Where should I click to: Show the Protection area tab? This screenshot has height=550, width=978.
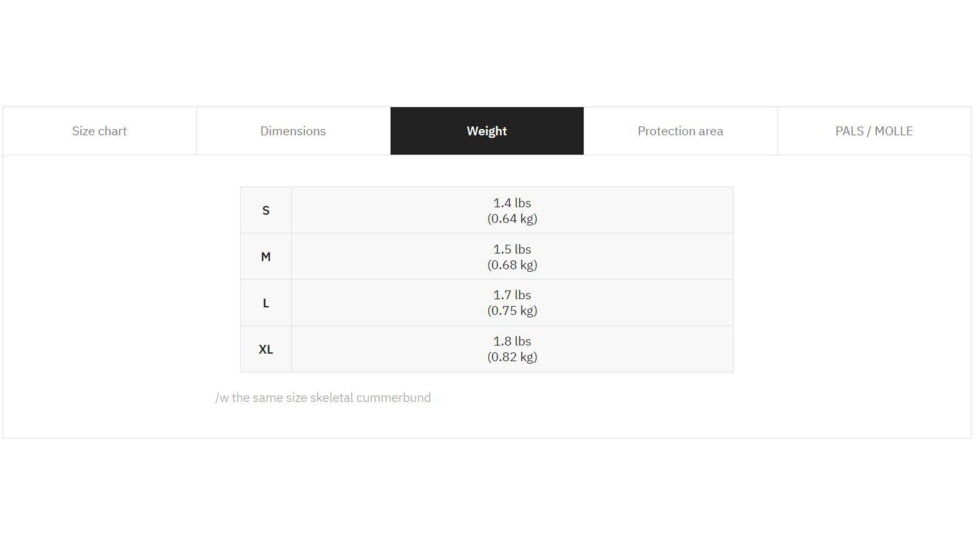click(x=680, y=131)
